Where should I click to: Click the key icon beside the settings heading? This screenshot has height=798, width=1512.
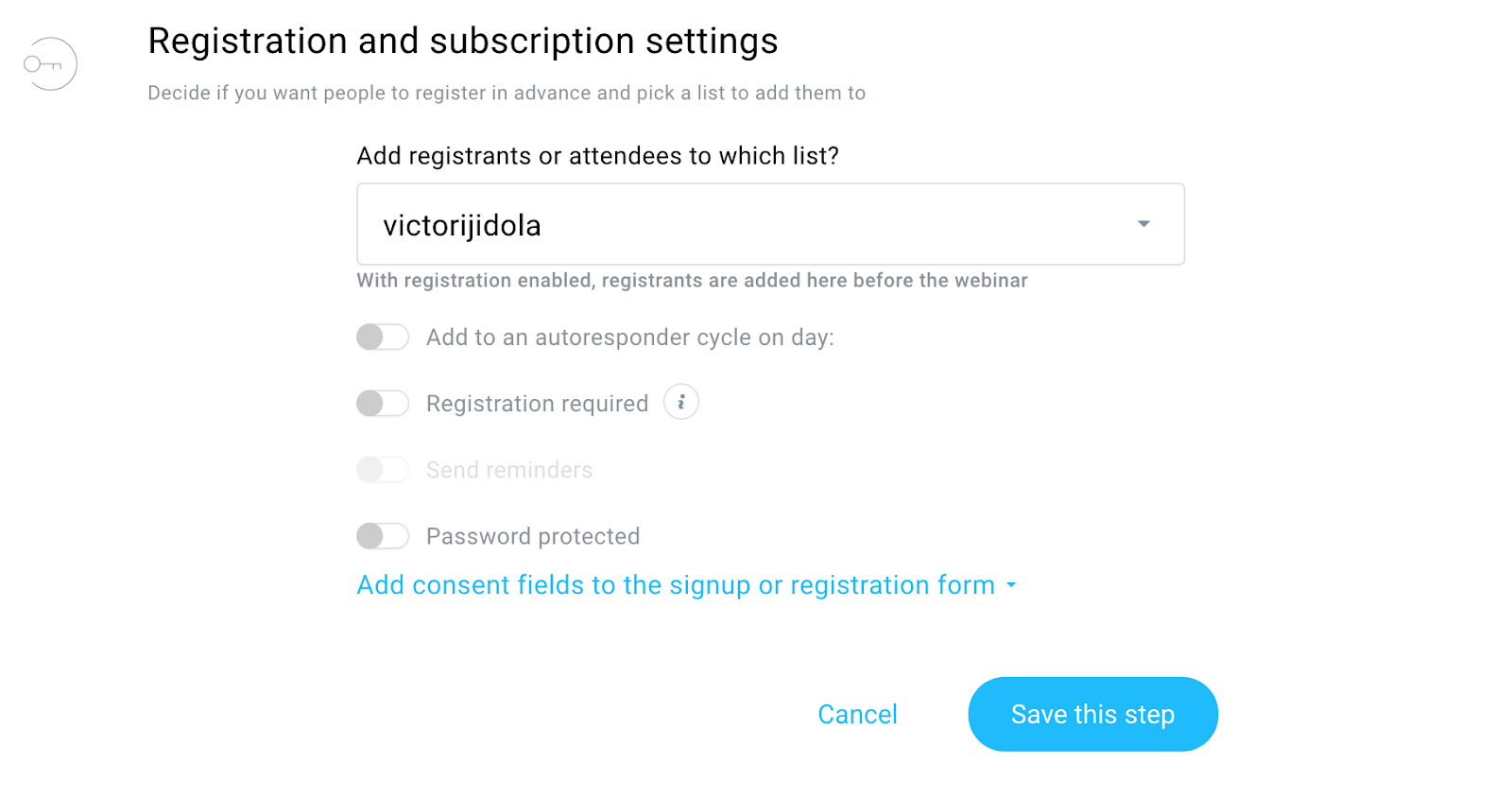click(49, 64)
